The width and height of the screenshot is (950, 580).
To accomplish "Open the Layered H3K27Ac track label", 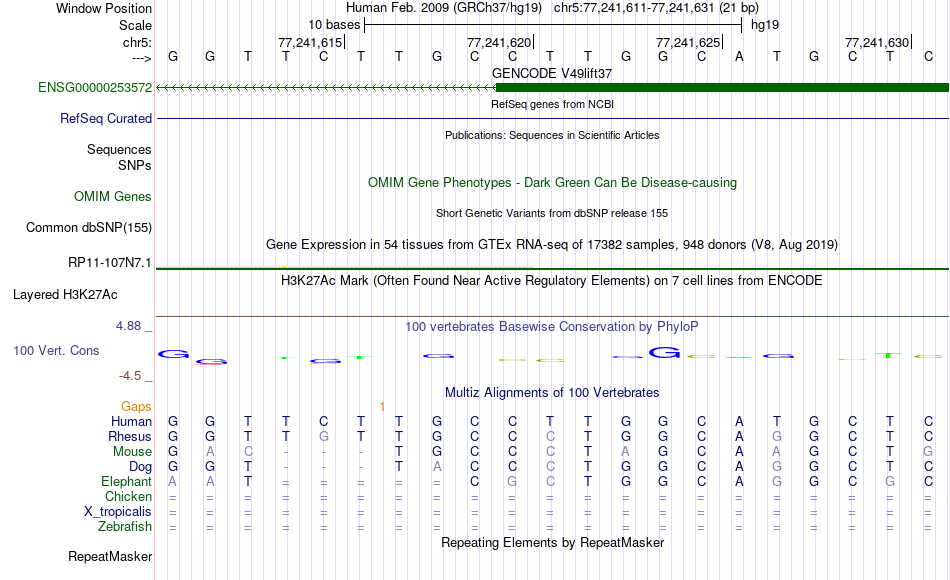I will [x=65, y=295].
